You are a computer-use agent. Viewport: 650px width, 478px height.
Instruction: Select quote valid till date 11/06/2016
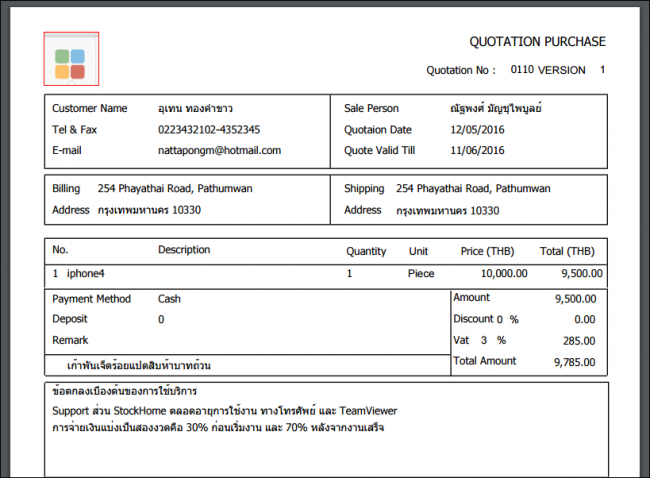point(477,150)
